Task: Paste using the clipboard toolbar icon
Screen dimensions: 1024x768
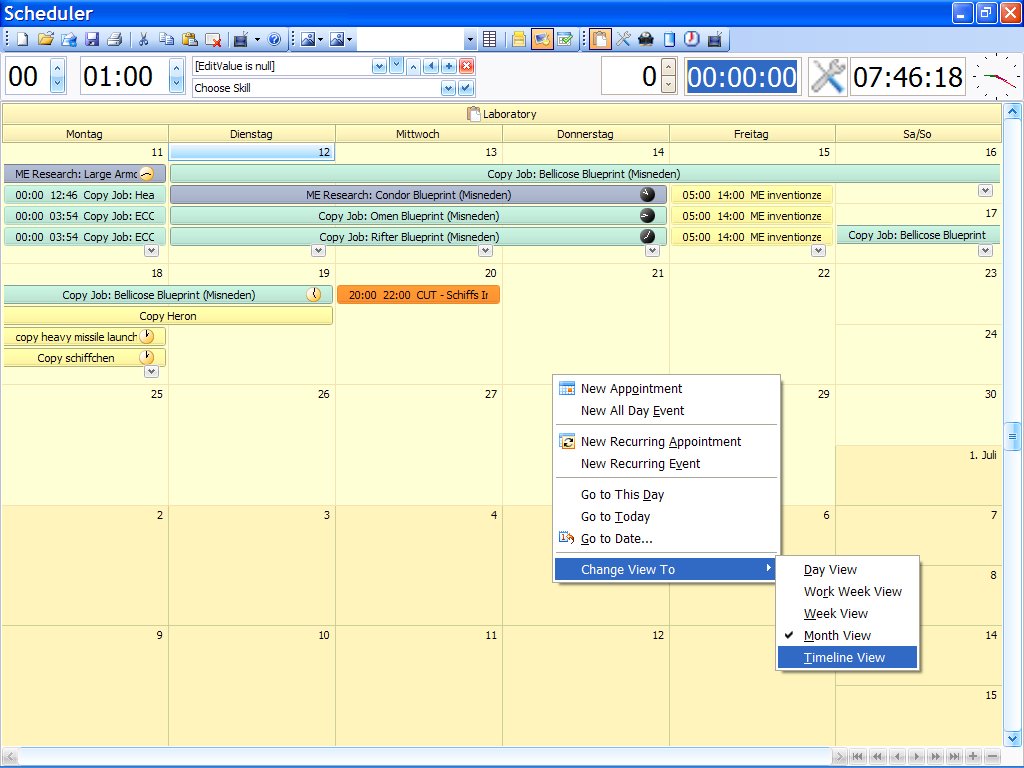Action: pyautogui.click(x=189, y=40)
